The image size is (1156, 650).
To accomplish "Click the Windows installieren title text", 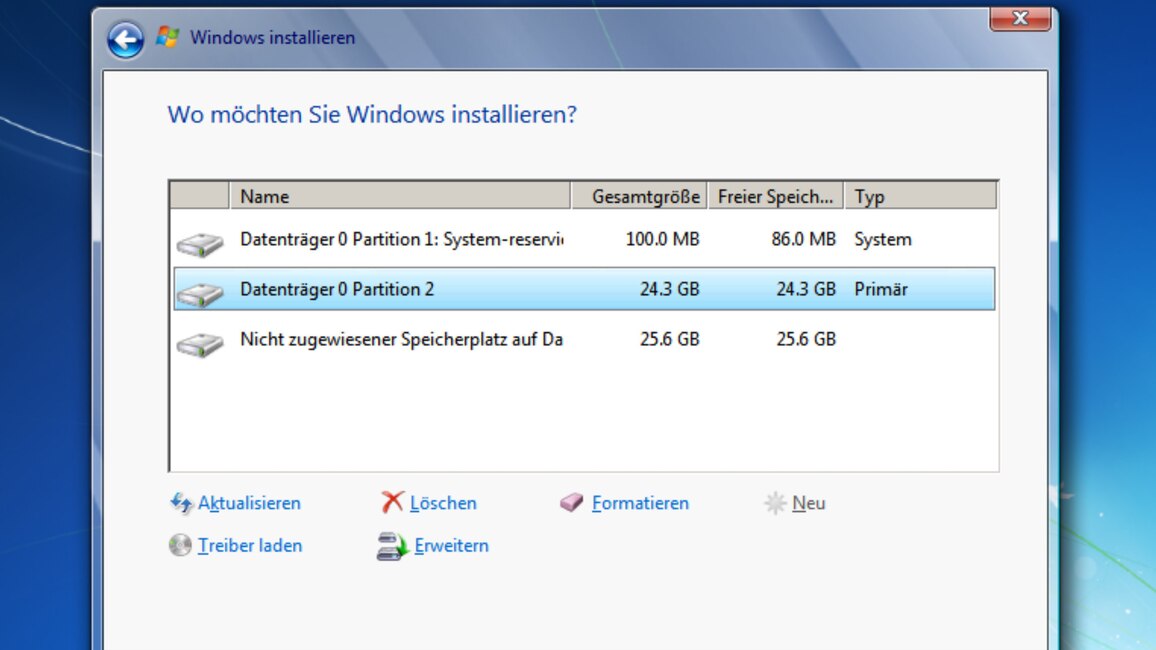I will tap(272, 38).
